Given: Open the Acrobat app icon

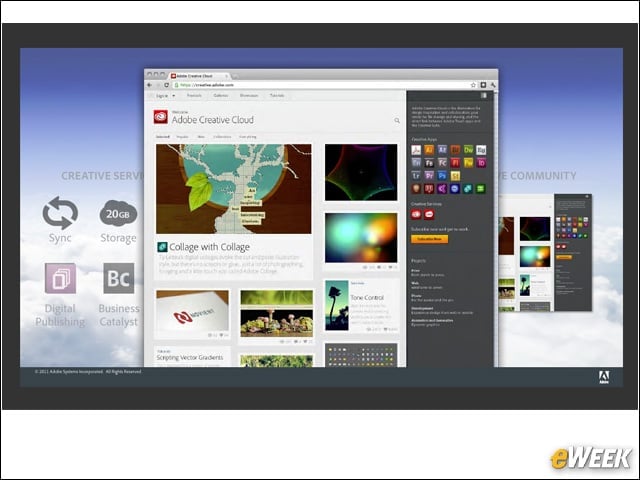Looking at the screenshot, I should tap(416, 150).
